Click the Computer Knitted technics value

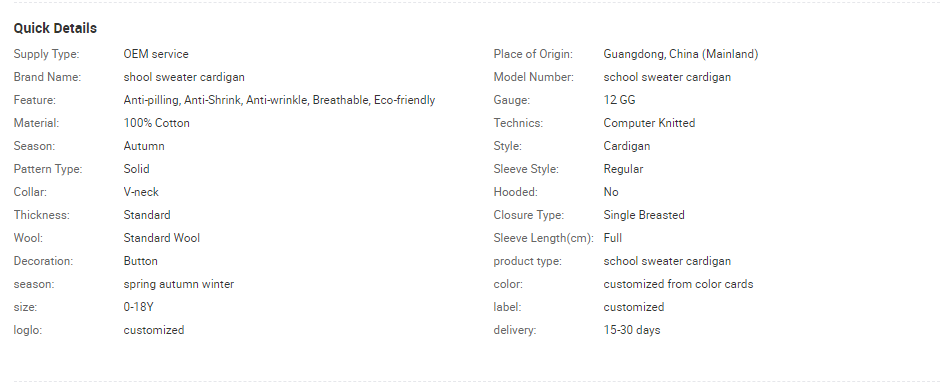tap(649, 123)
